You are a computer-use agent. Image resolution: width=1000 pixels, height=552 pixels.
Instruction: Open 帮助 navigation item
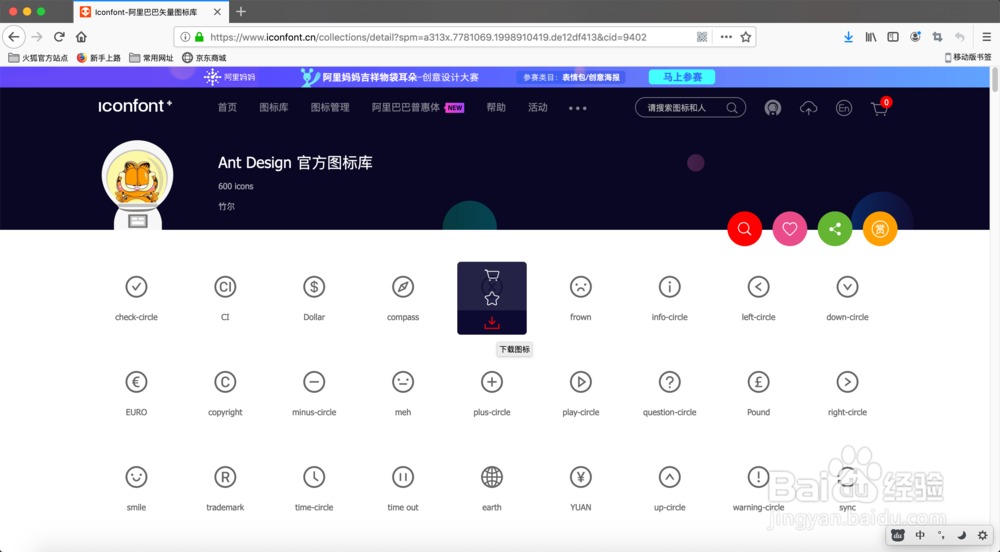coord(496,107)
